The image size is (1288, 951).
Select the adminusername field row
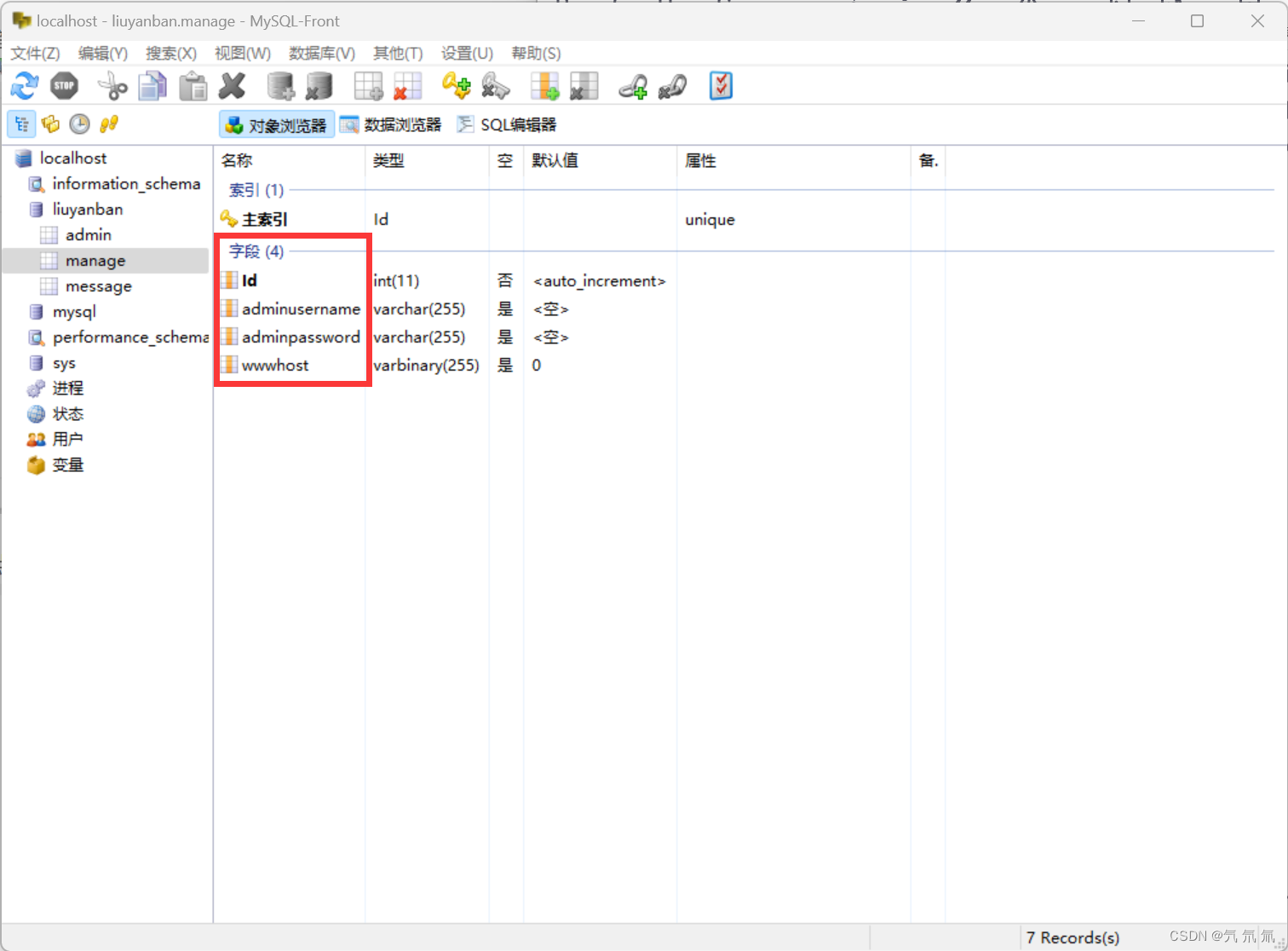pos(301,308)
